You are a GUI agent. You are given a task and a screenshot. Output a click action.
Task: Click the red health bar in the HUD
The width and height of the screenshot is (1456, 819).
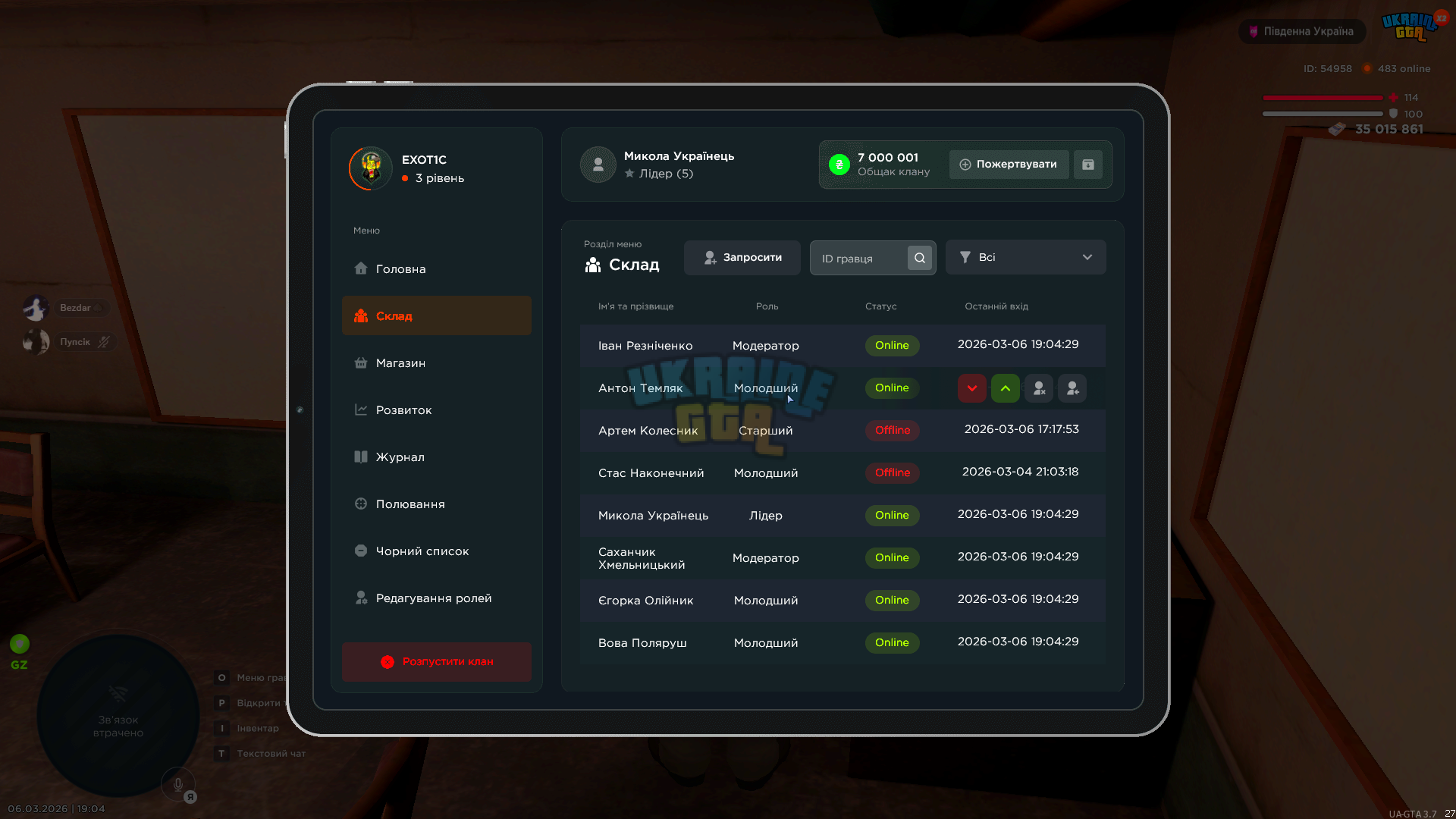tap(1322, 97)
